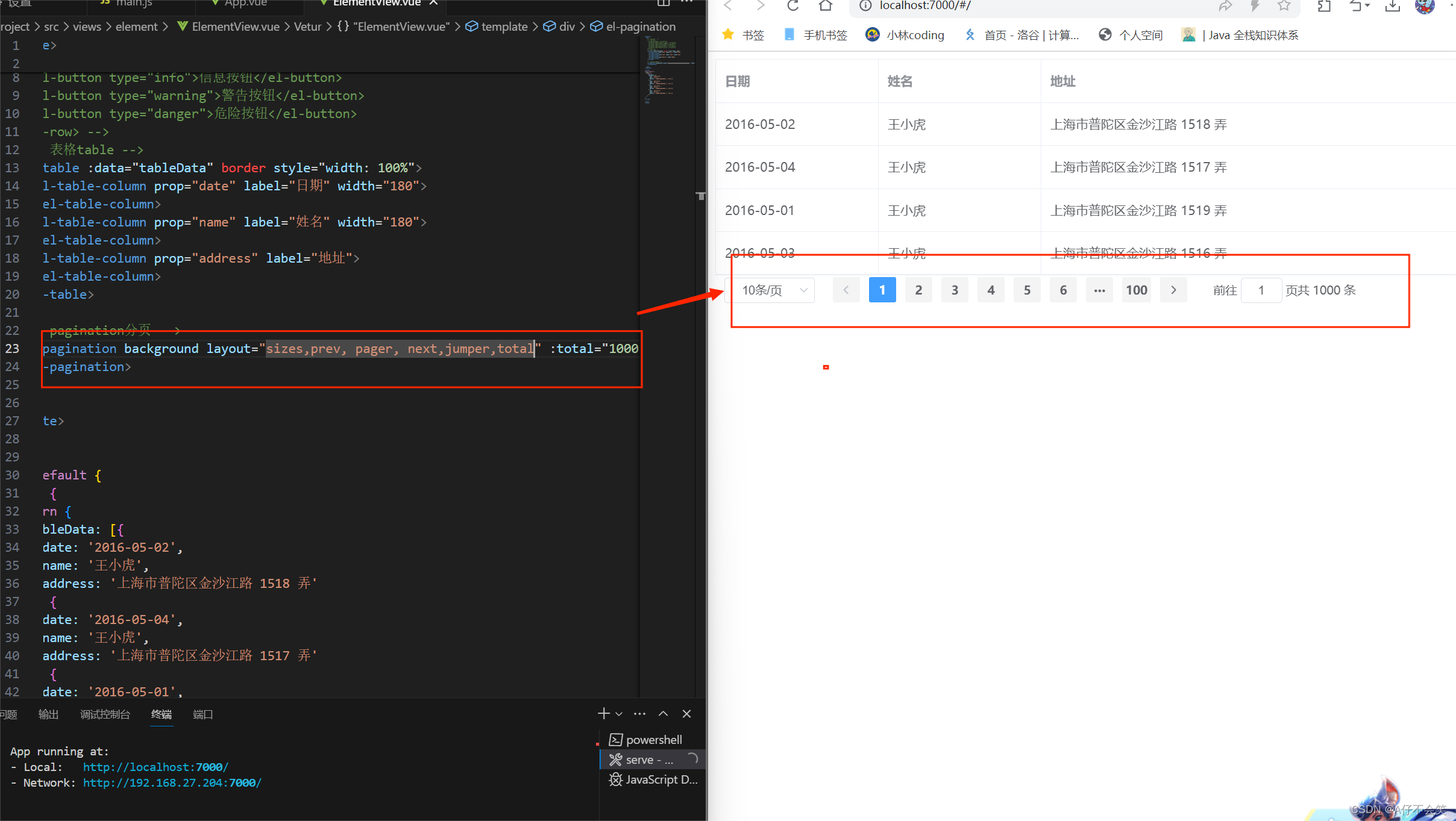1456x821 pixels.
Task: Click the browser reload icon
Action: point(792,6)
